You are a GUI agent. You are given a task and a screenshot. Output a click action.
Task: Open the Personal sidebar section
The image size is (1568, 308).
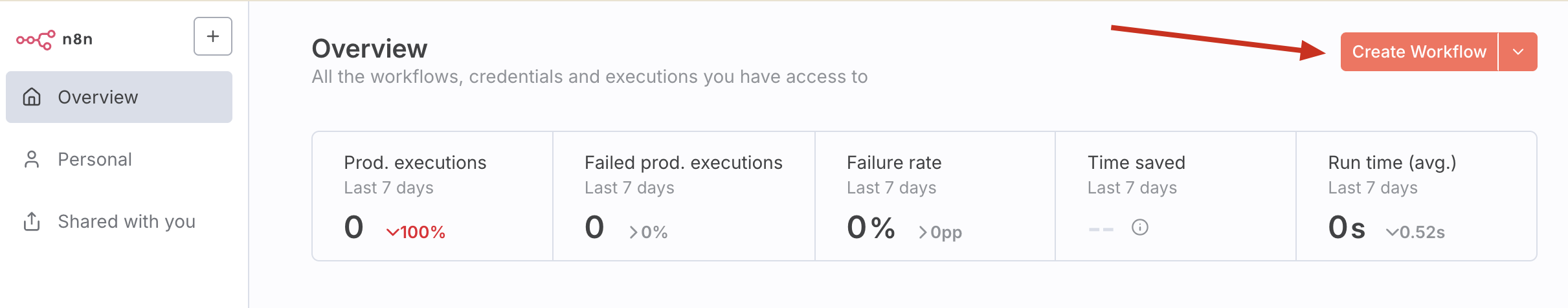[x=95, y=159]
